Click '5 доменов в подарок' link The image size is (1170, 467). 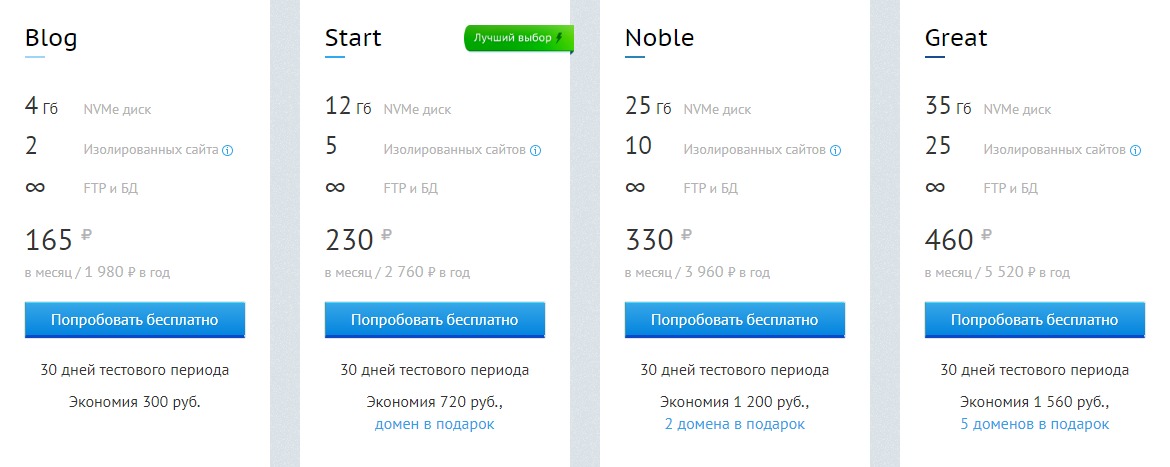point(1035,424)
